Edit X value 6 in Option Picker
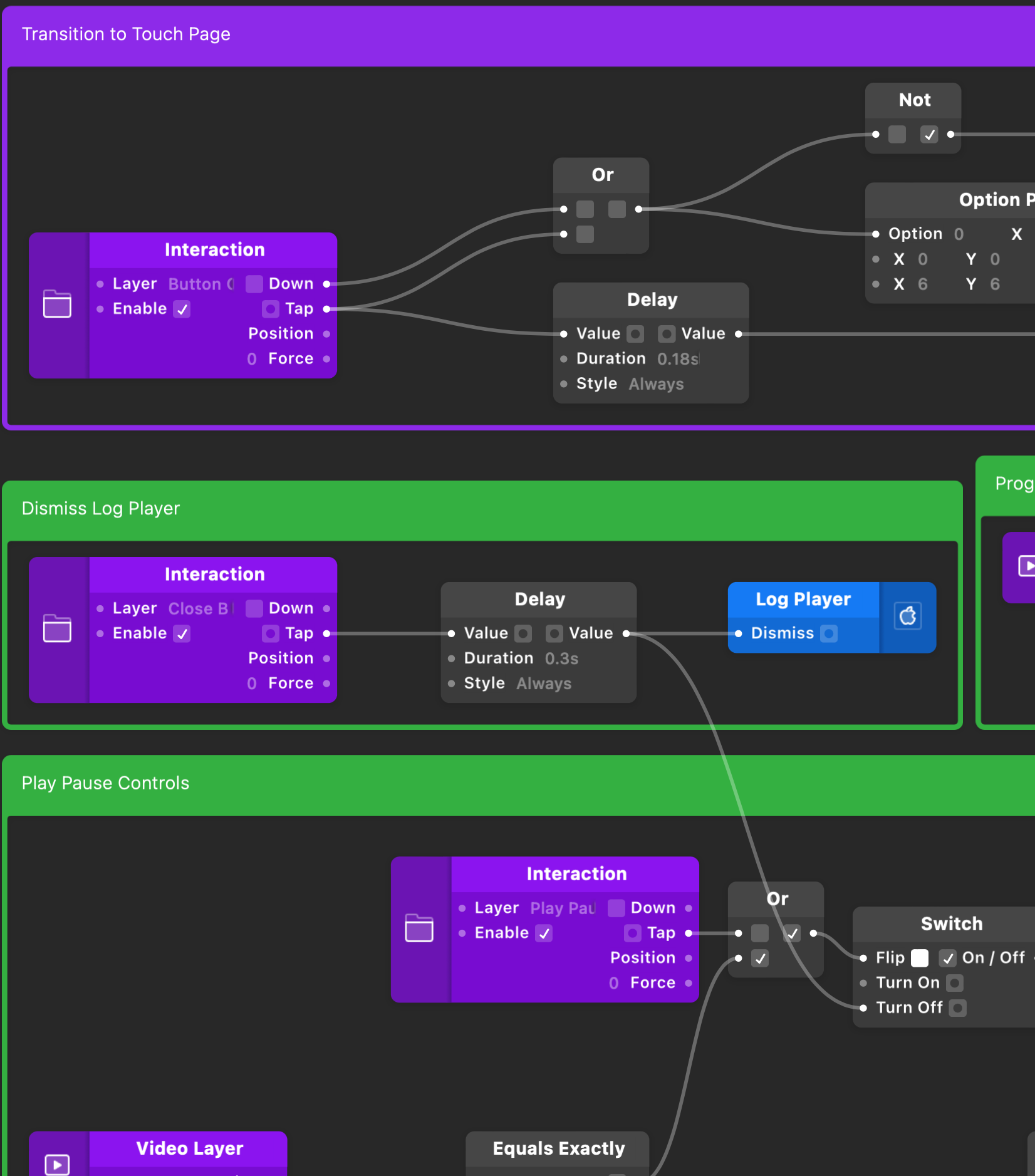 pos(922,284)
